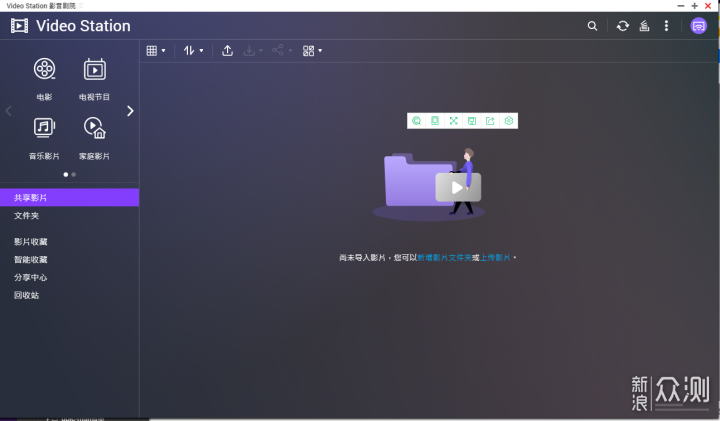Click the upload video icon

pos(227,51)
